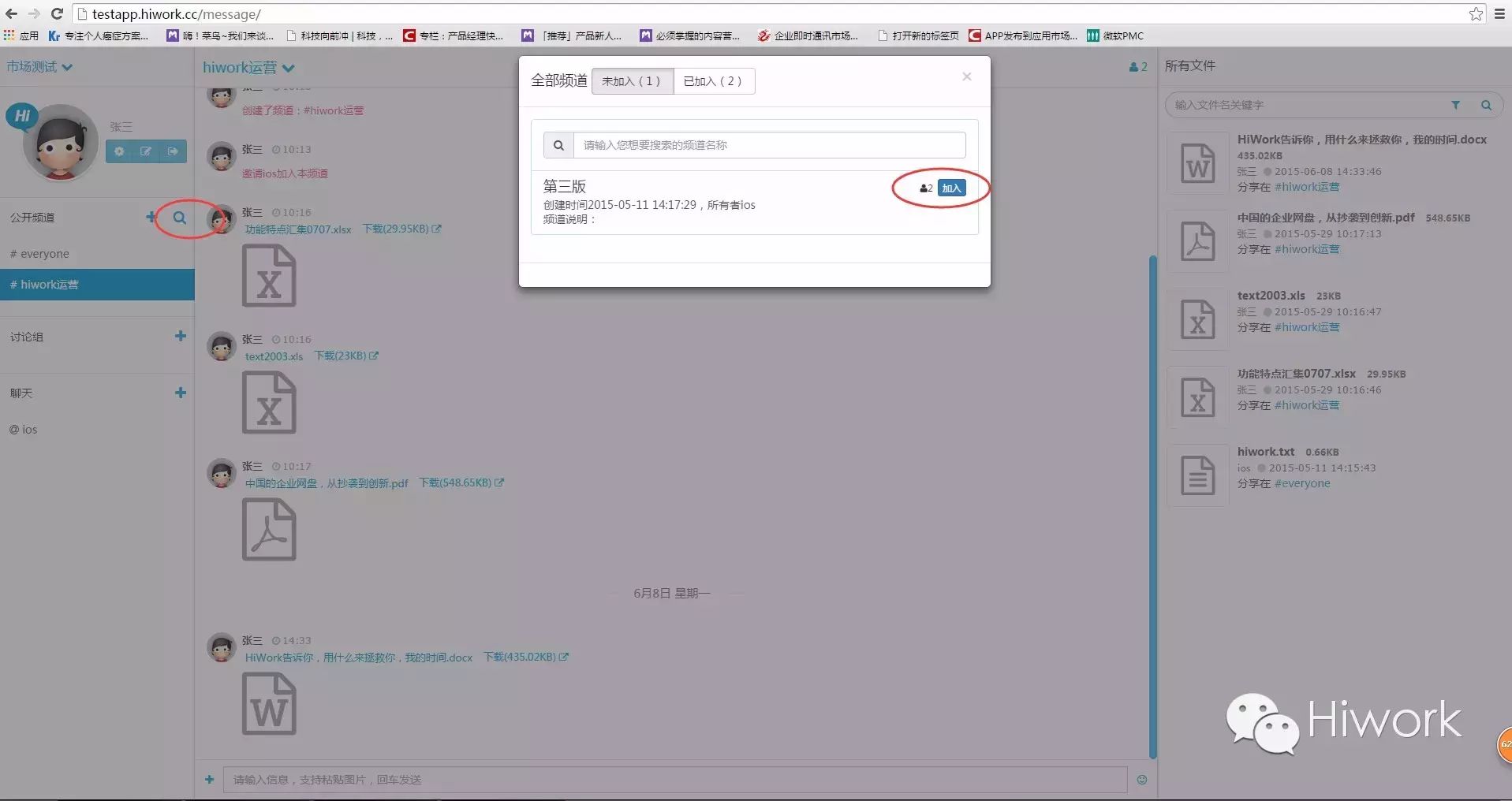
Task: Download 功能特点汇集0707.xlsx (29.95KB) in chat
Action: [x=401, y=229]
